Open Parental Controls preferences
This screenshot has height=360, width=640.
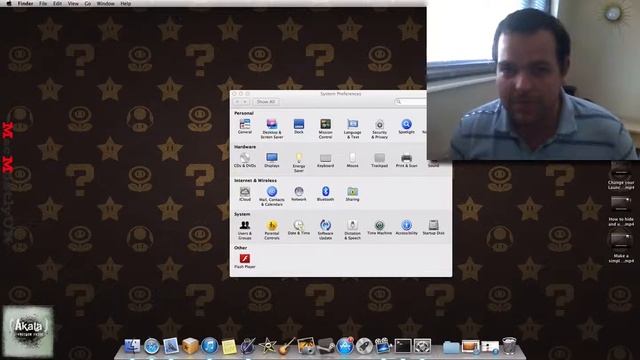point(272,229)
